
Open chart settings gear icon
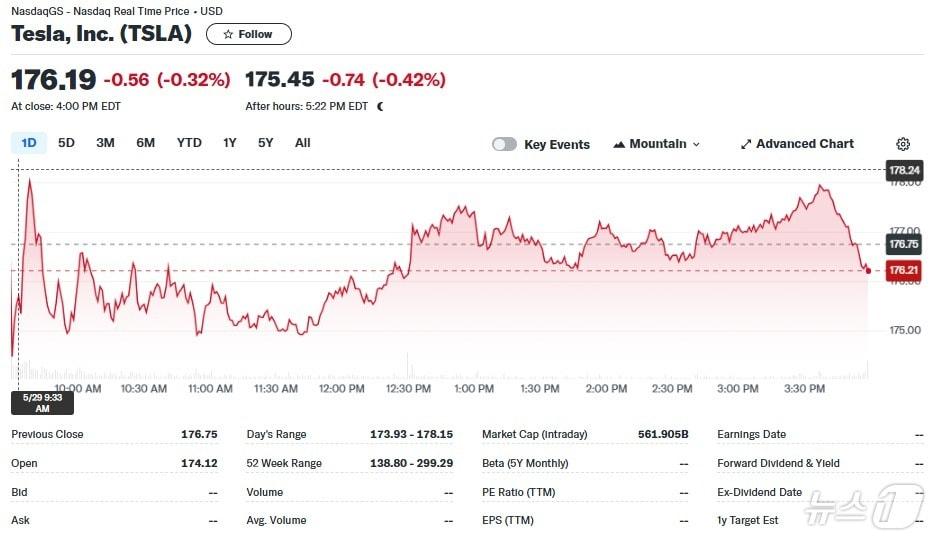903,144
